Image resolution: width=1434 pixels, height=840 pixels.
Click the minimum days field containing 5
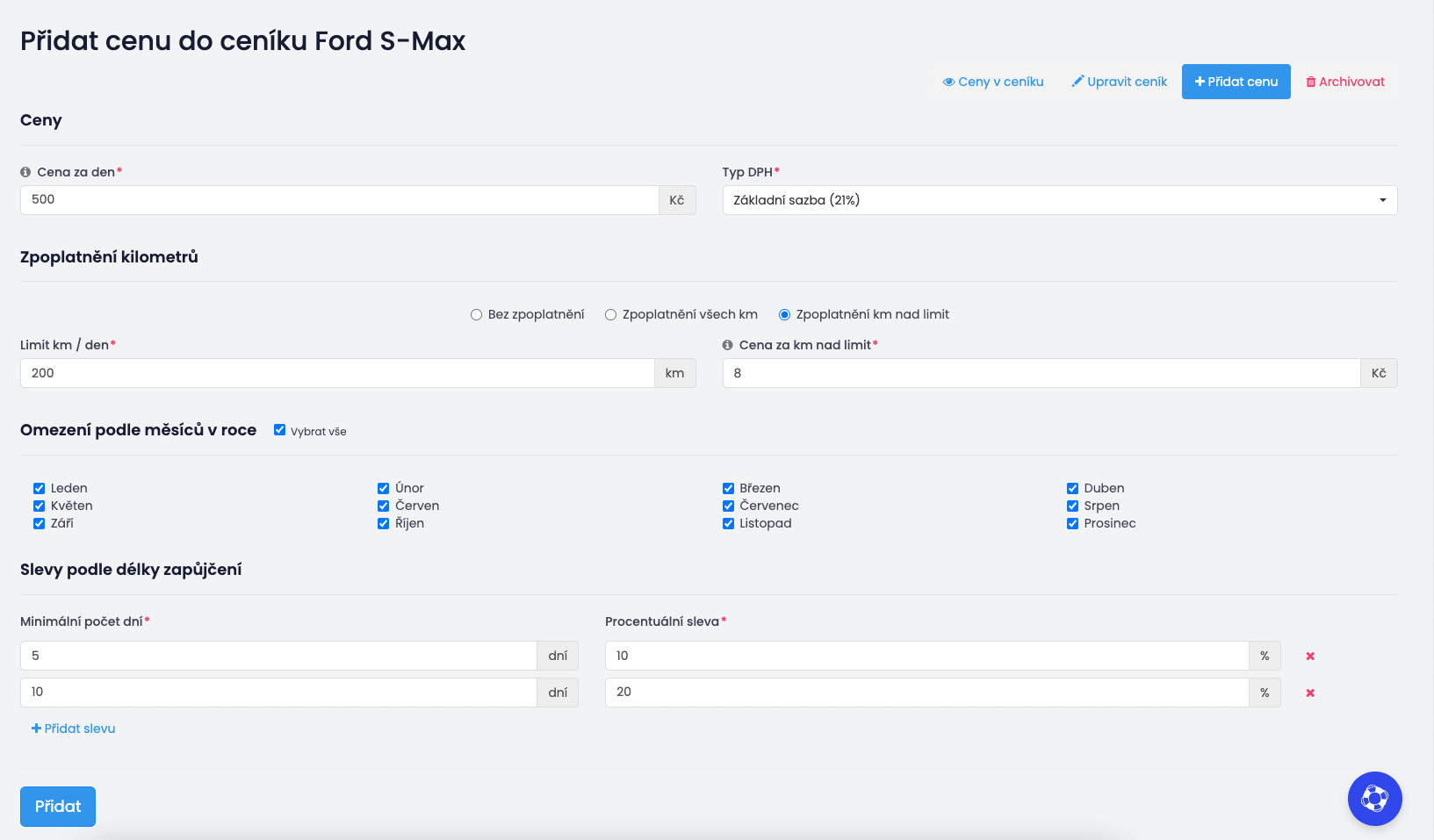[x=278, y=656]
